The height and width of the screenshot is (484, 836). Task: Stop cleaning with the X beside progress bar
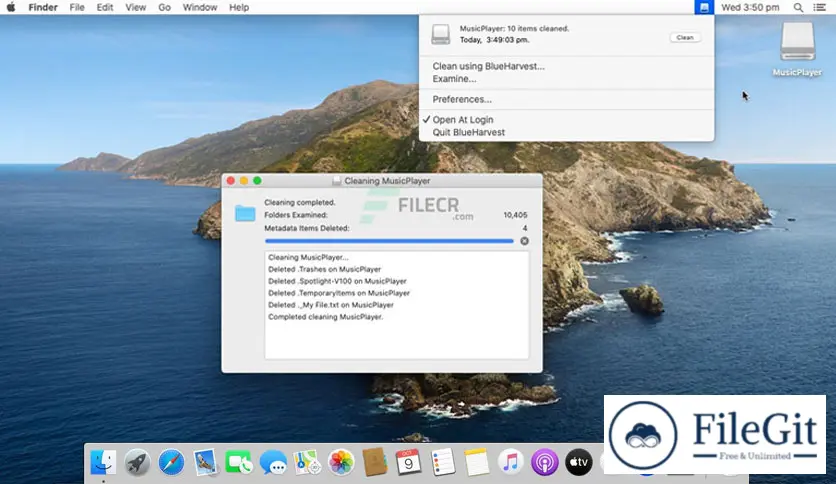tap(525, 241)
